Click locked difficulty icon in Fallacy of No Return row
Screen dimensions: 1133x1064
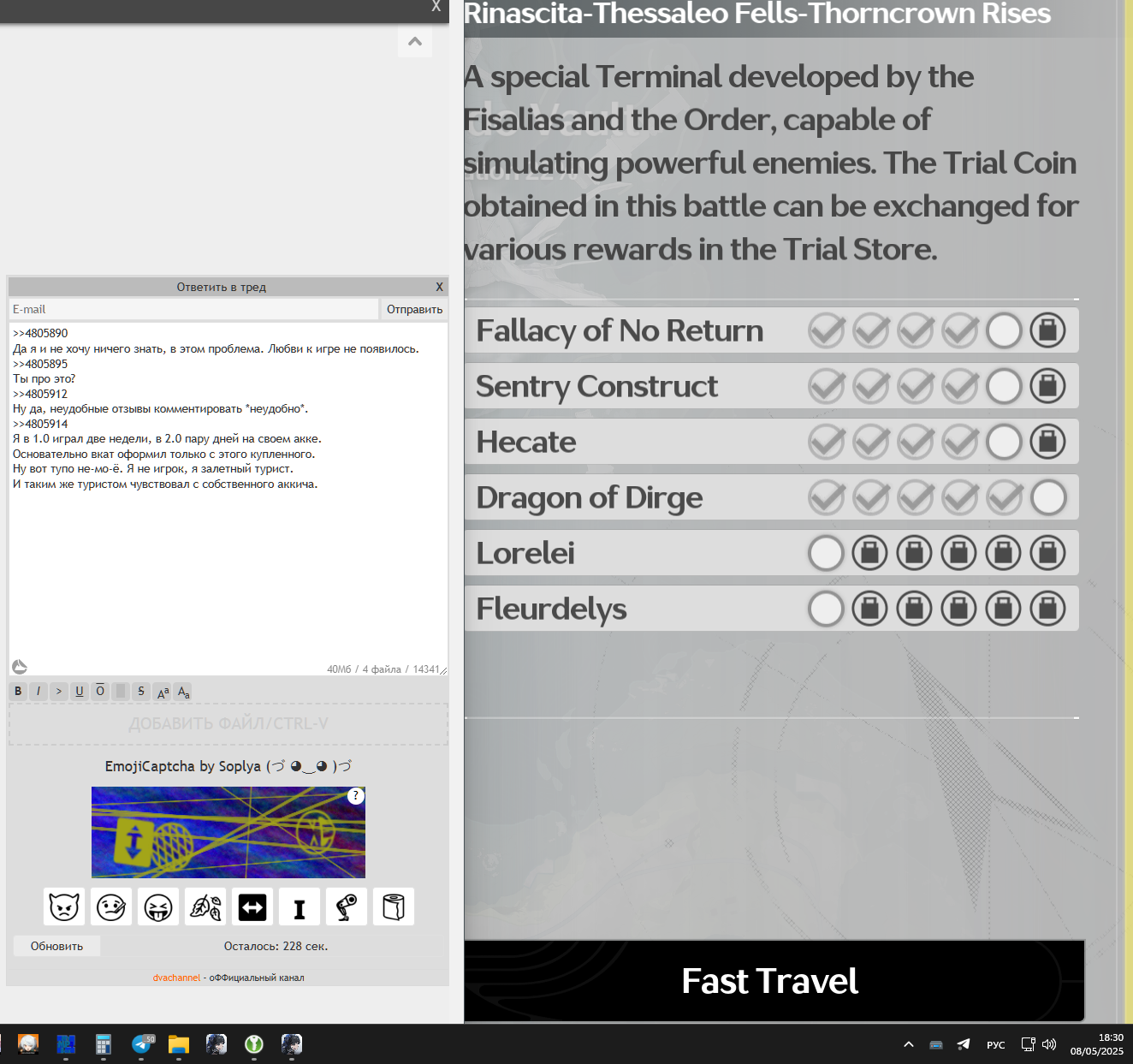pyautogui.click(x=1048, y=330)
